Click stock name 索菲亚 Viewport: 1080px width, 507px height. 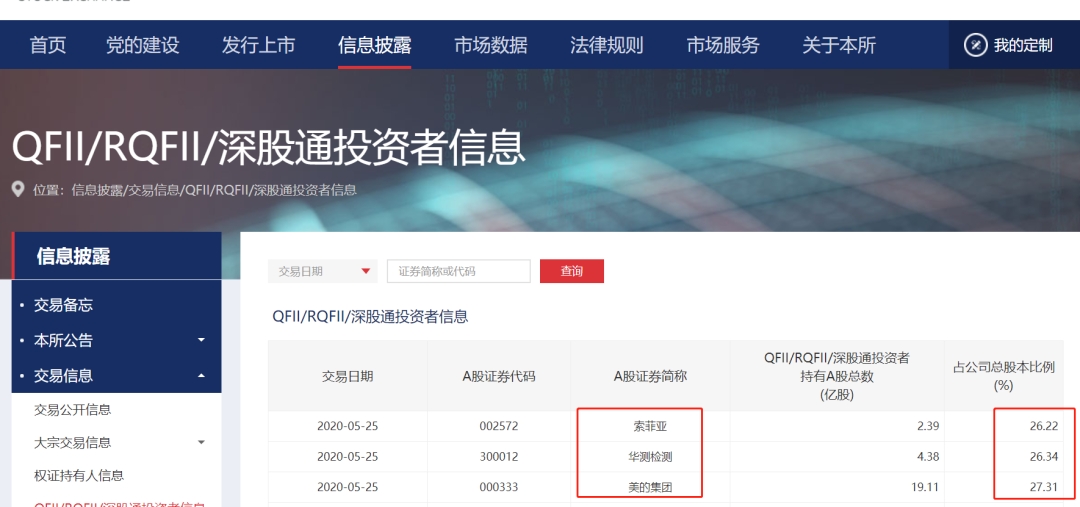(650, 426)
